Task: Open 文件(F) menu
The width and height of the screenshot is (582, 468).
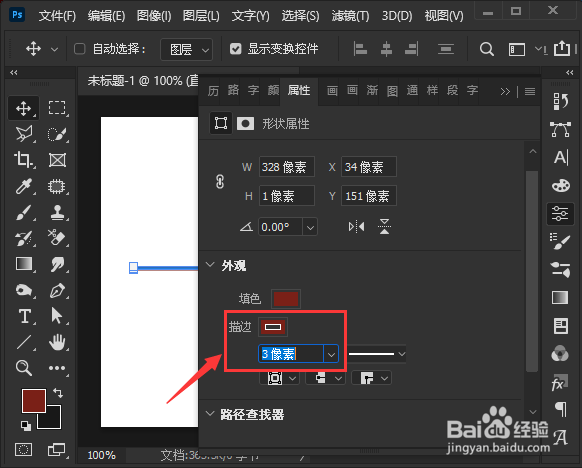Action: pos(57,16)
